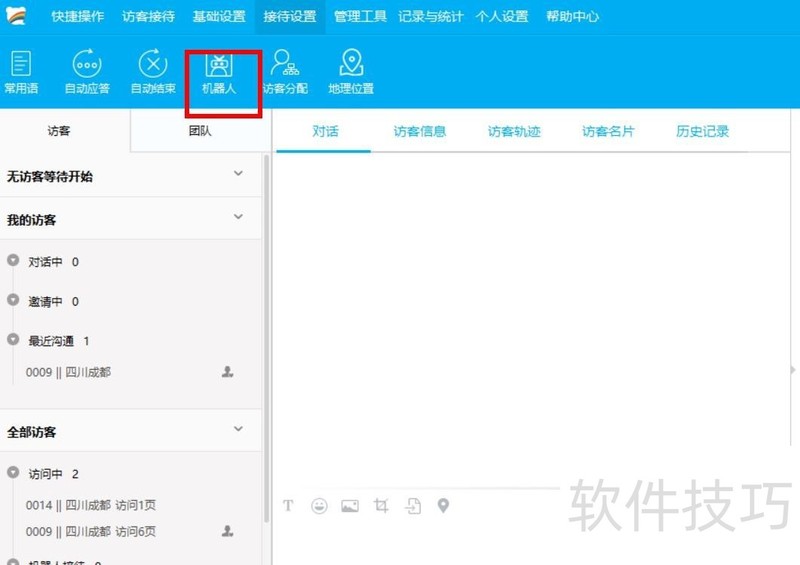Open the 访客接待 menu
Image resolution: width=800 pixels, height=565 pixels.
(x=148, y=16)
